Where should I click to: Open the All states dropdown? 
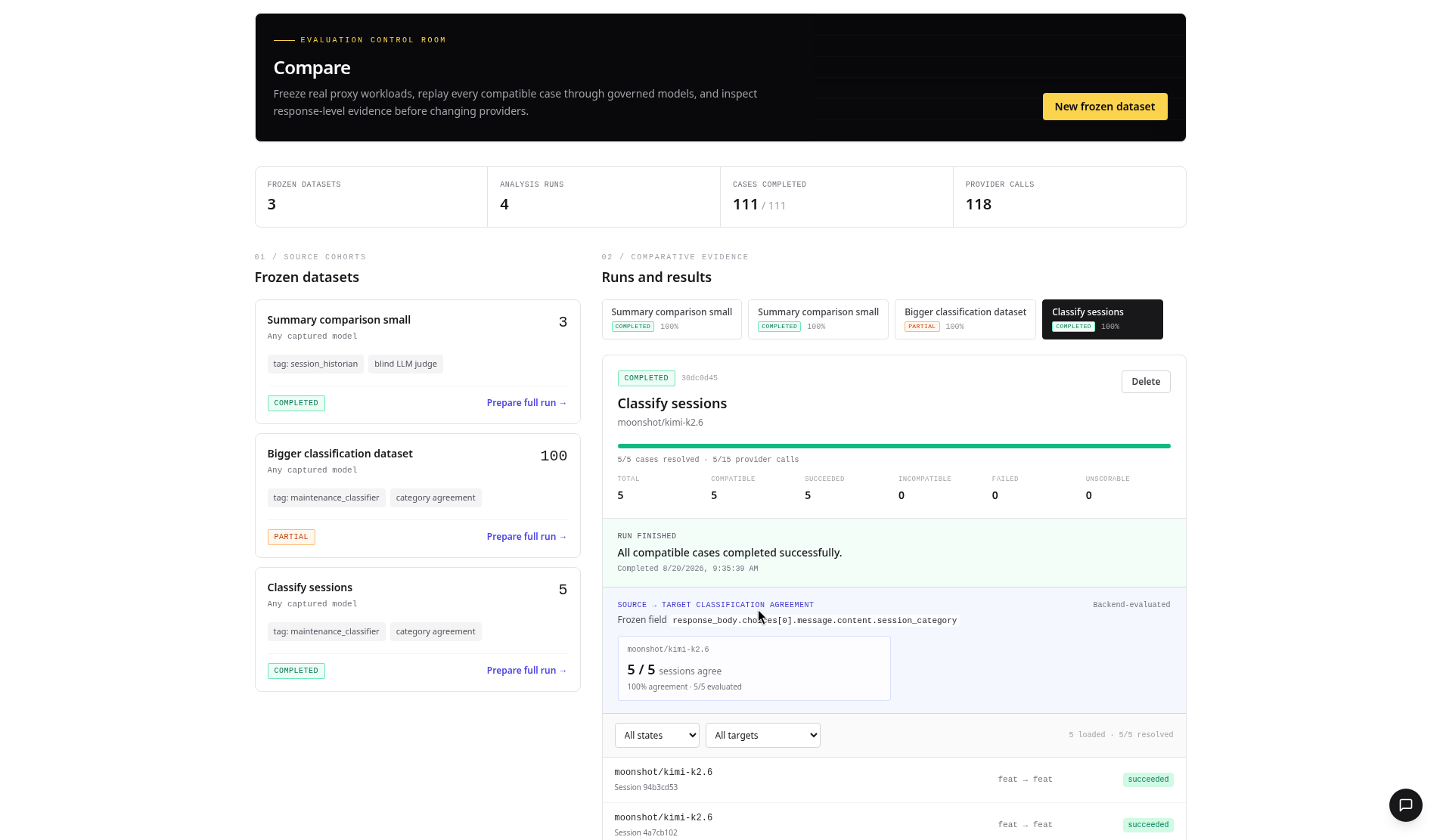(657, 735)
